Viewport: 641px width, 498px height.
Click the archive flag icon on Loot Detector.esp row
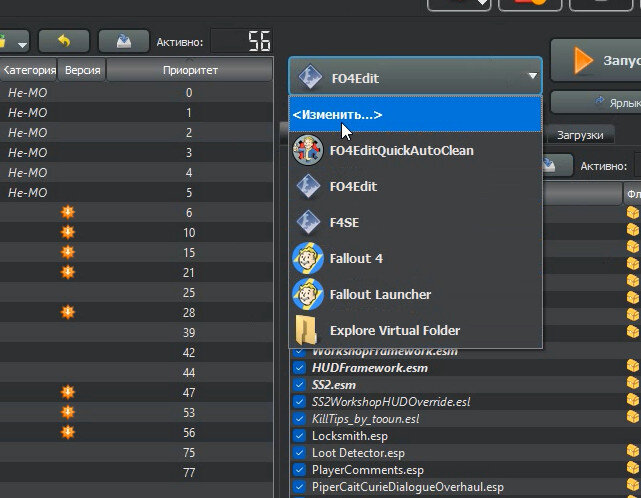(633, 450)
